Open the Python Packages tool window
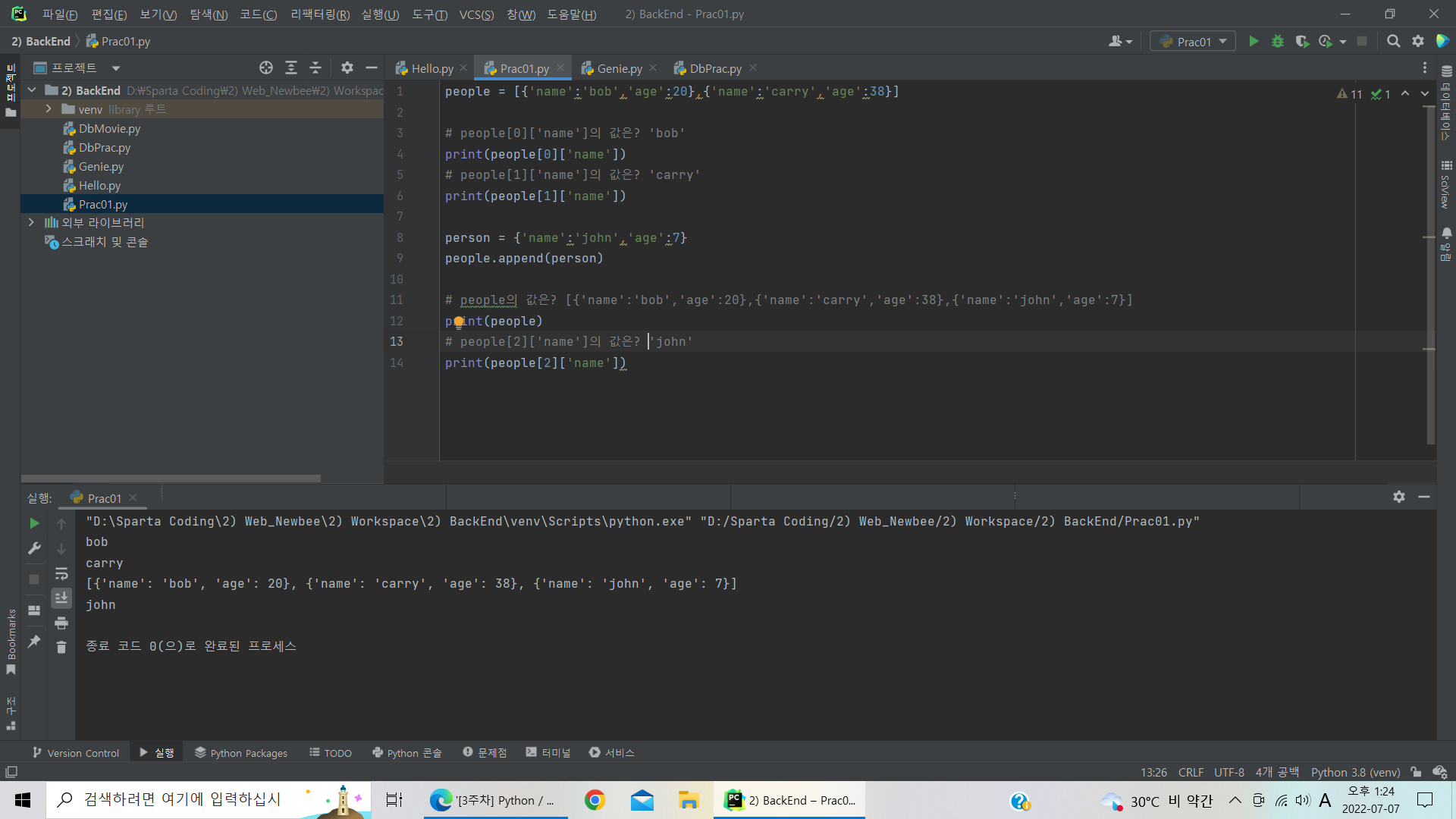The height and width of the screenshot is (819, 1456). 241,753
